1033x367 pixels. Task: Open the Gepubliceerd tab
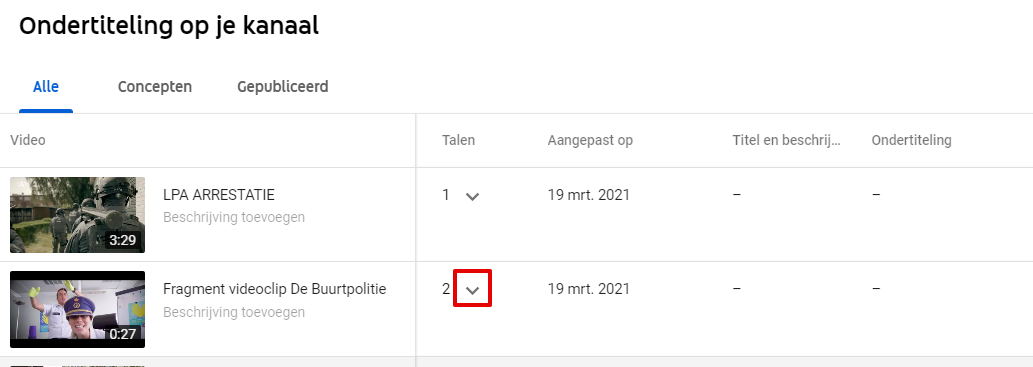point(283,86)
